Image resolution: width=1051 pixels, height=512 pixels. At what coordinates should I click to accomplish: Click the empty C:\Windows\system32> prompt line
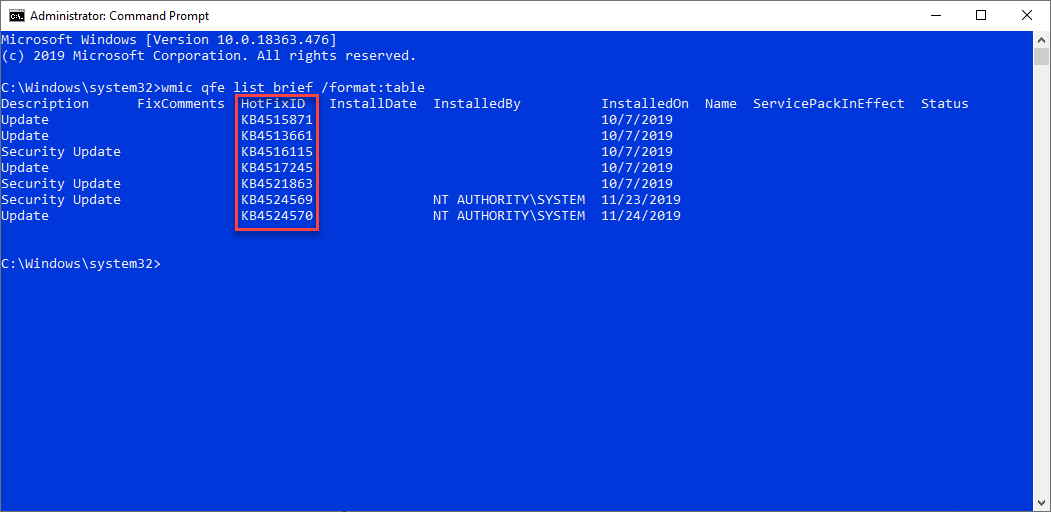pyautogui.click(x=81, y=264)
